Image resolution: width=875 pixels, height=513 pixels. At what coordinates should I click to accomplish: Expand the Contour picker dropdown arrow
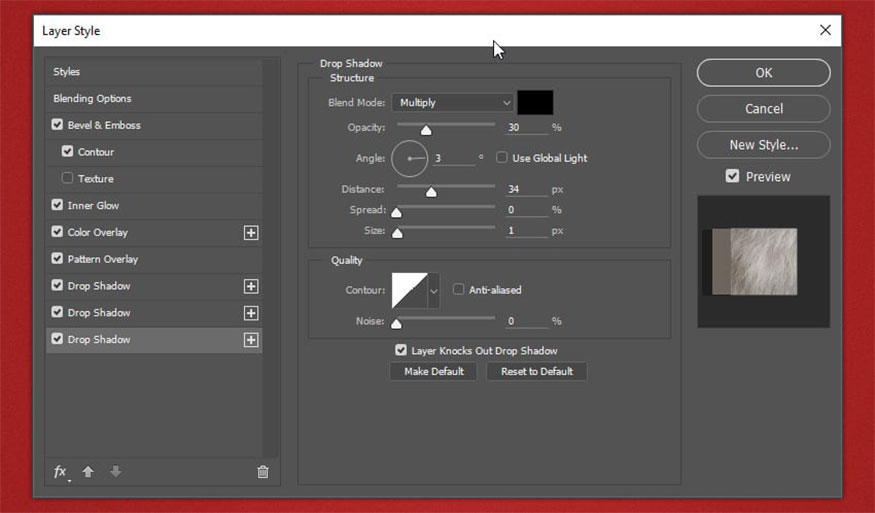434,290
